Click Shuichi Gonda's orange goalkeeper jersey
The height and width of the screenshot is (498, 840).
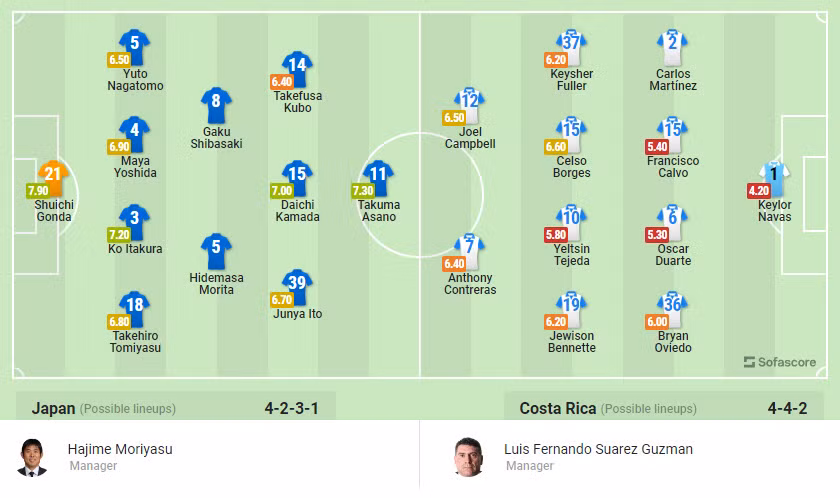click(x=53, y=175)
